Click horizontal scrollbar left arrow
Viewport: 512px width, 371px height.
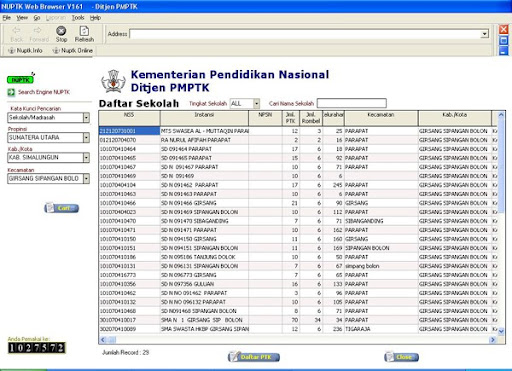point(103,340)
